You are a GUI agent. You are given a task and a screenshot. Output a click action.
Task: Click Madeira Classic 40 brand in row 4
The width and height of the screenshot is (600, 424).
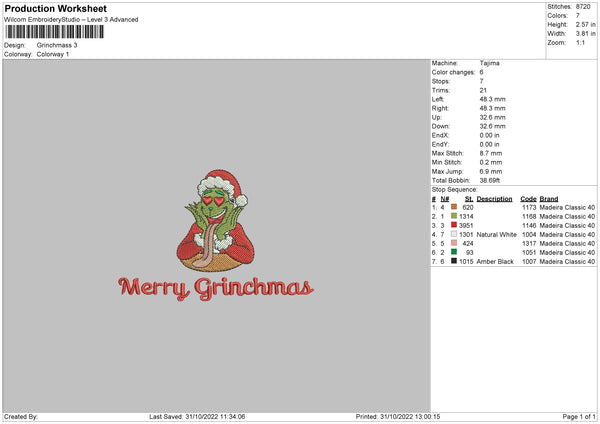pyautogui.click(x=567, y=235)
